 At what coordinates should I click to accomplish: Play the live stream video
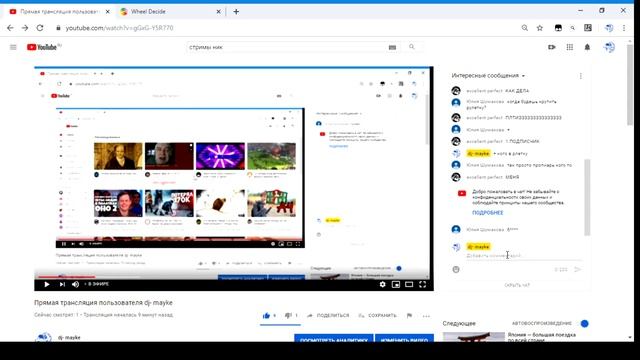point(47,284)
